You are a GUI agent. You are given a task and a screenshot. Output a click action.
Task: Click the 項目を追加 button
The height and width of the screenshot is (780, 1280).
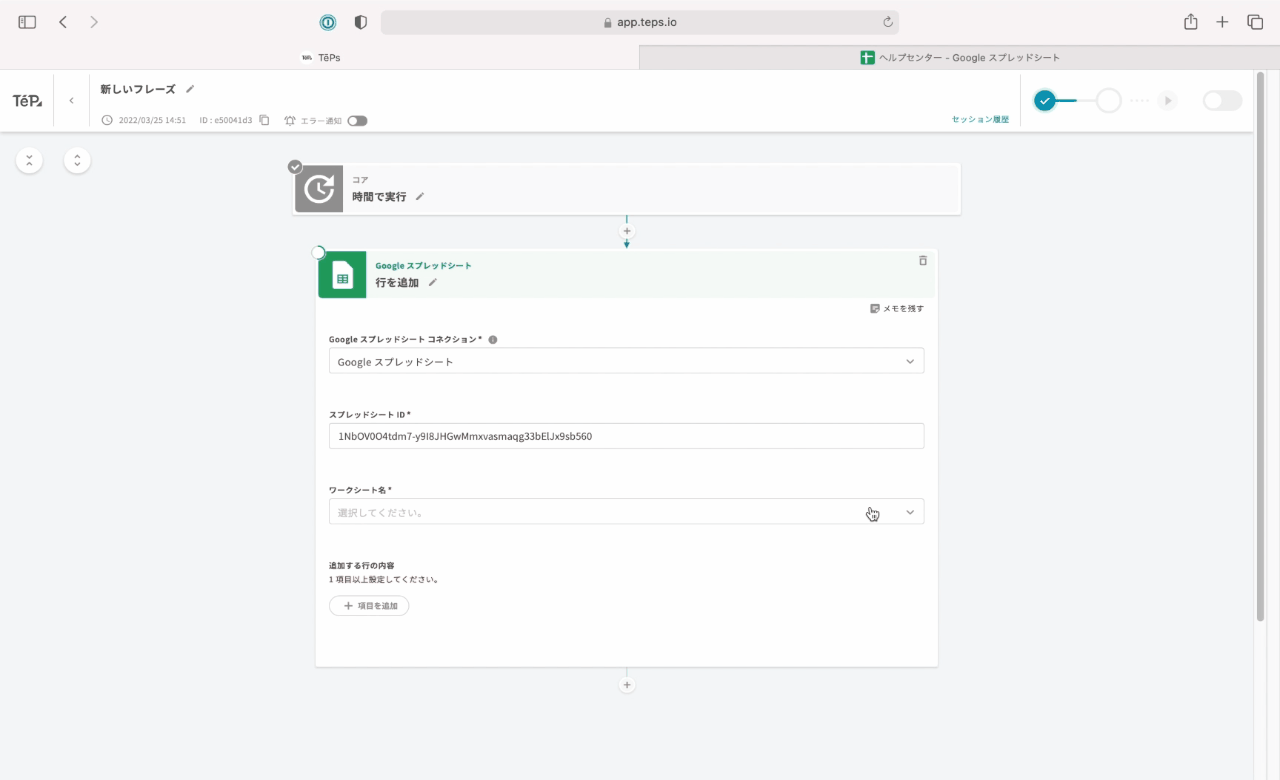[369, 606]
